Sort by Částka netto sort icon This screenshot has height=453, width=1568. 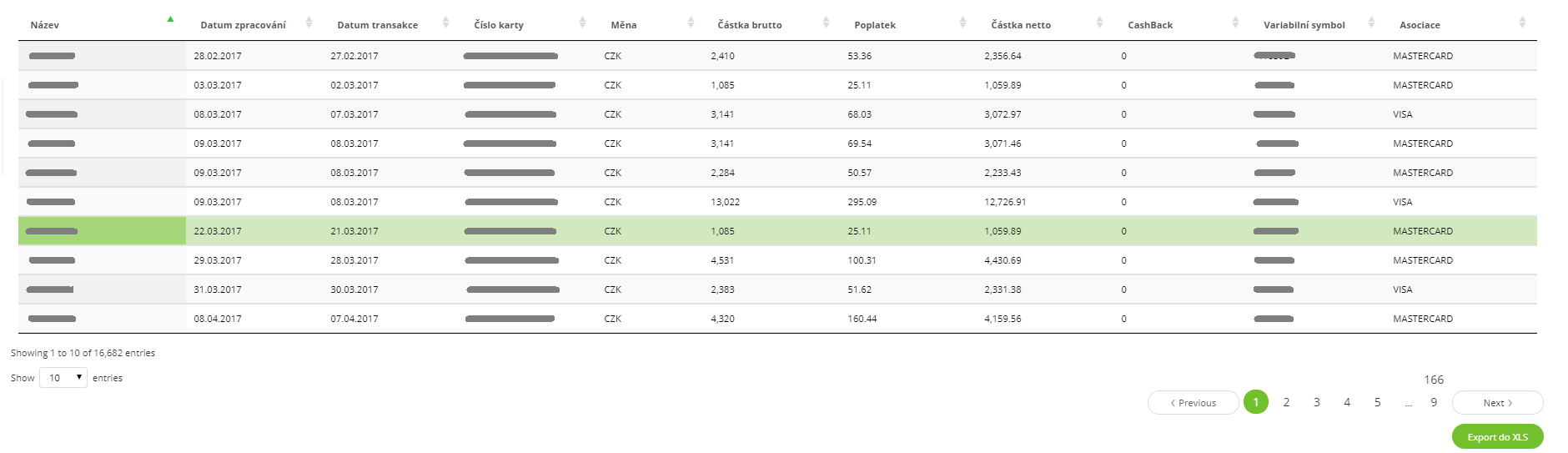(1099, 23)
